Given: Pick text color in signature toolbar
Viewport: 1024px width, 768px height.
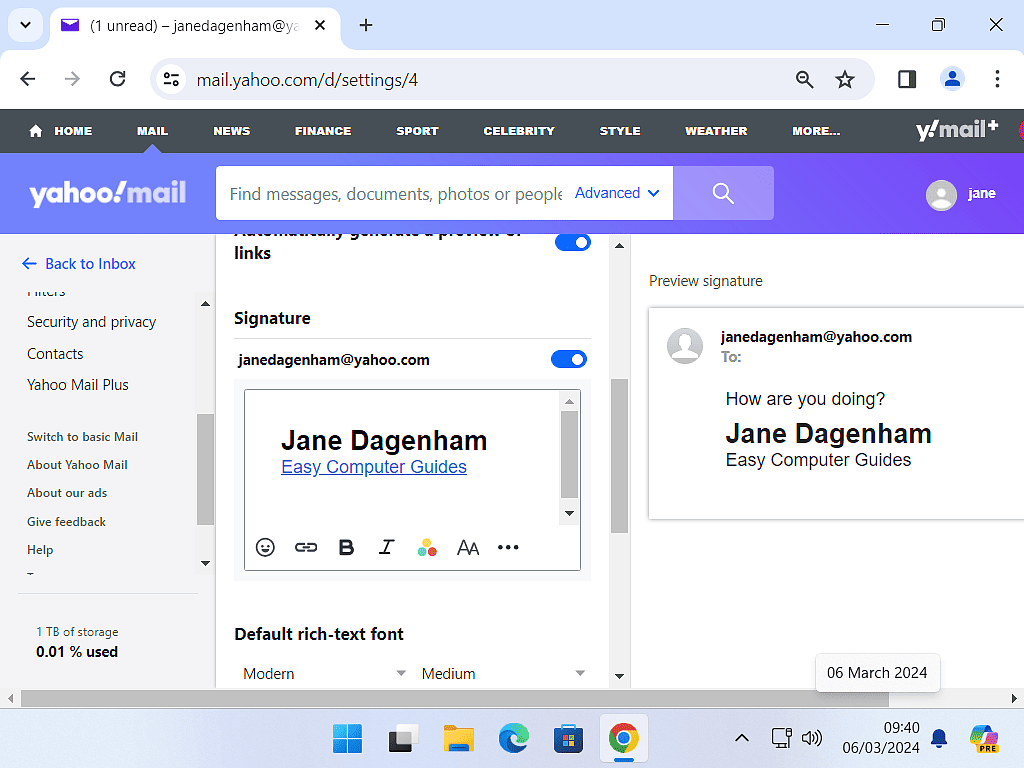Looking at the screenshot, I should (x=427, y=547).
